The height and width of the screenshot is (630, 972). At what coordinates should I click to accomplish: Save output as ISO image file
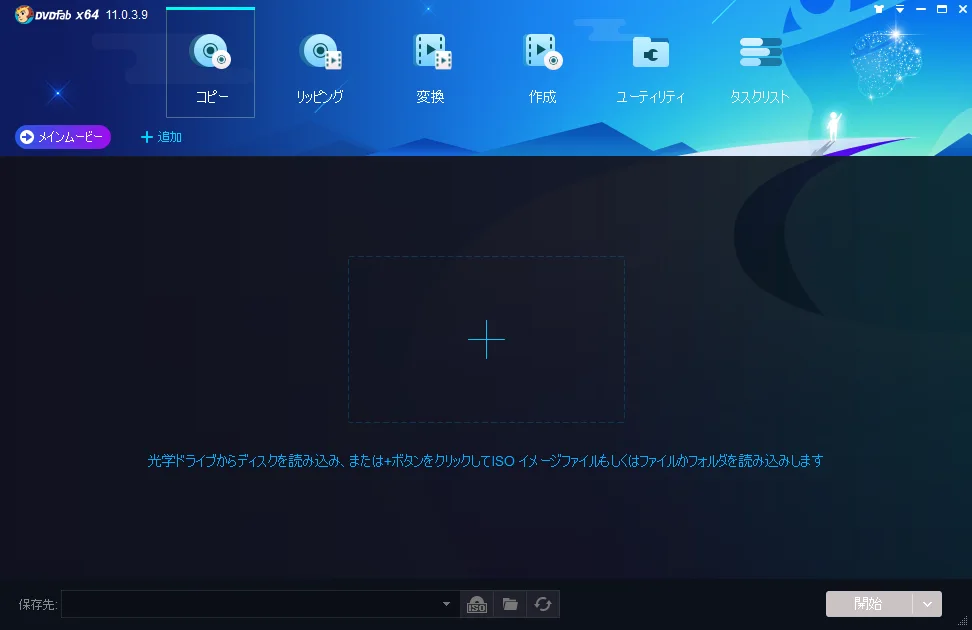click(x=477, y=604)
